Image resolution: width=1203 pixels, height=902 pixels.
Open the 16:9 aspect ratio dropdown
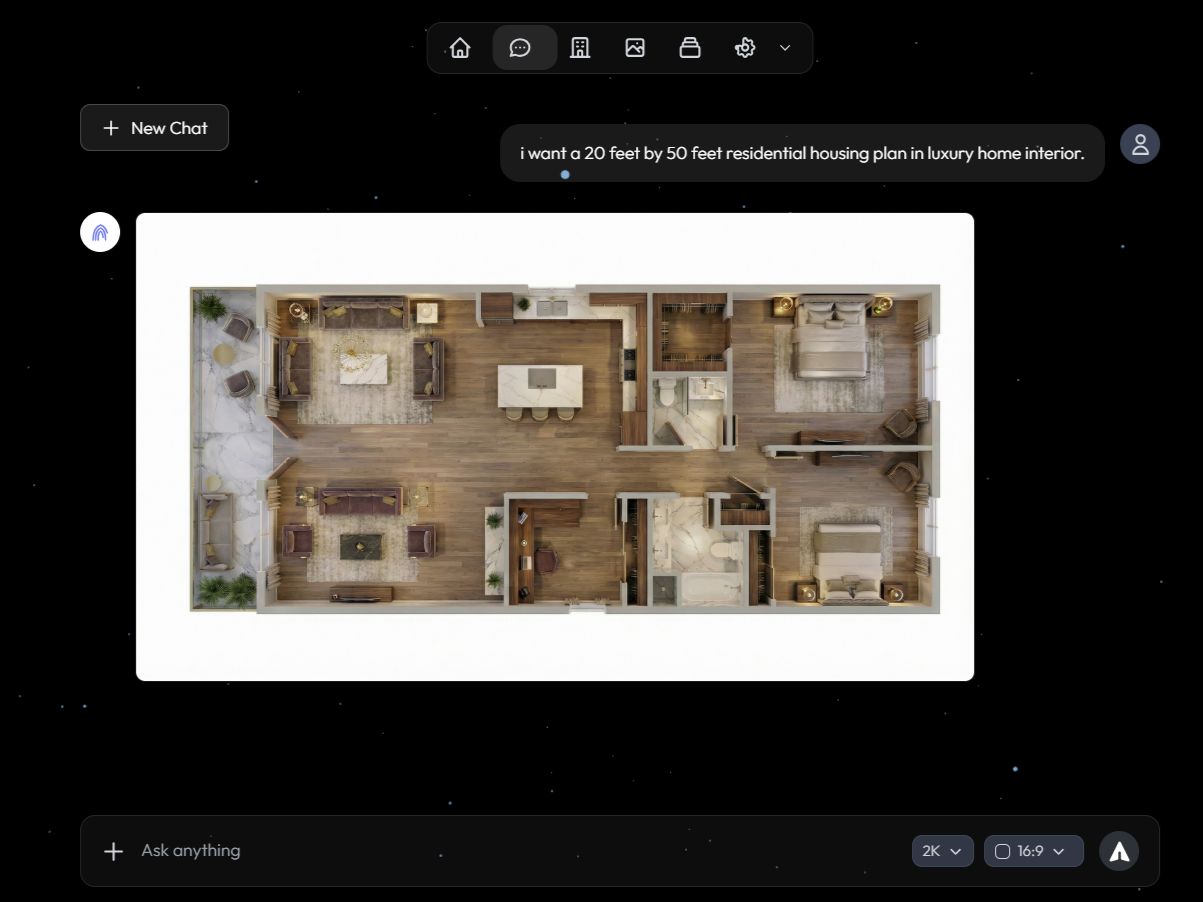[1033, 851]
